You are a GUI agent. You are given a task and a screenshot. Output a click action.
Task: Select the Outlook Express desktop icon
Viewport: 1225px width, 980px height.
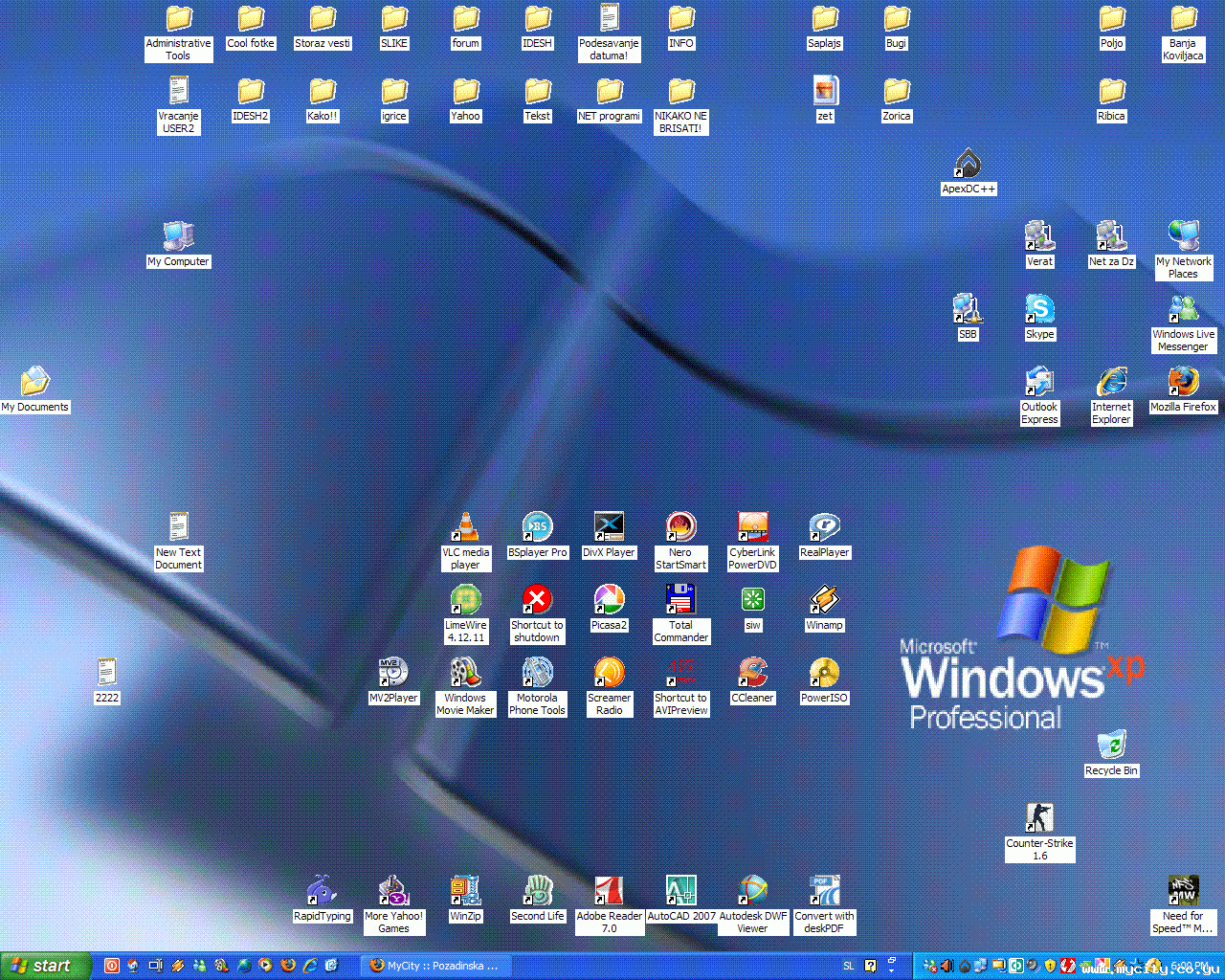[x=1040, y=383]
